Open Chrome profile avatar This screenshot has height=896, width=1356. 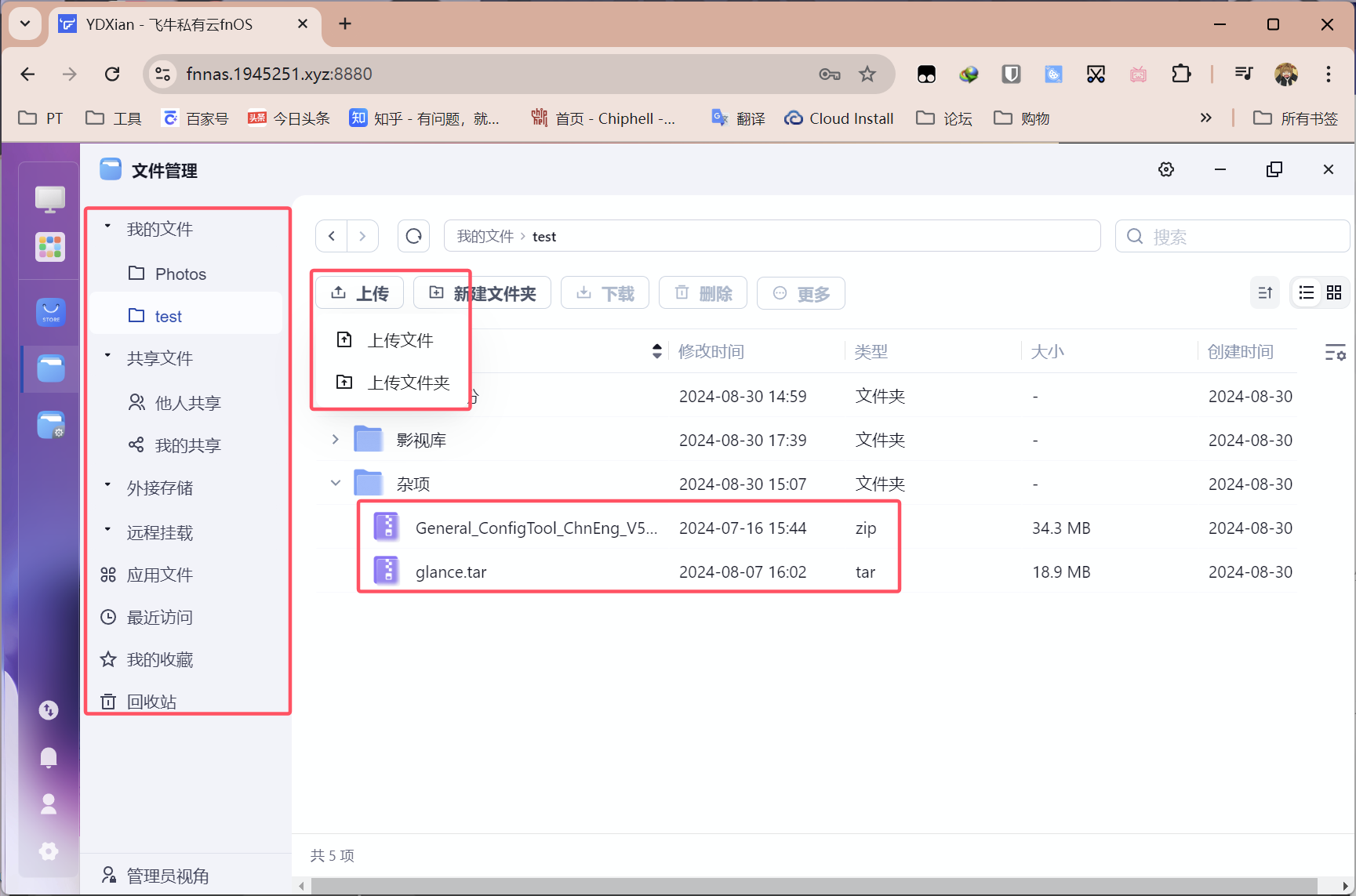(x=1286, y=74)
